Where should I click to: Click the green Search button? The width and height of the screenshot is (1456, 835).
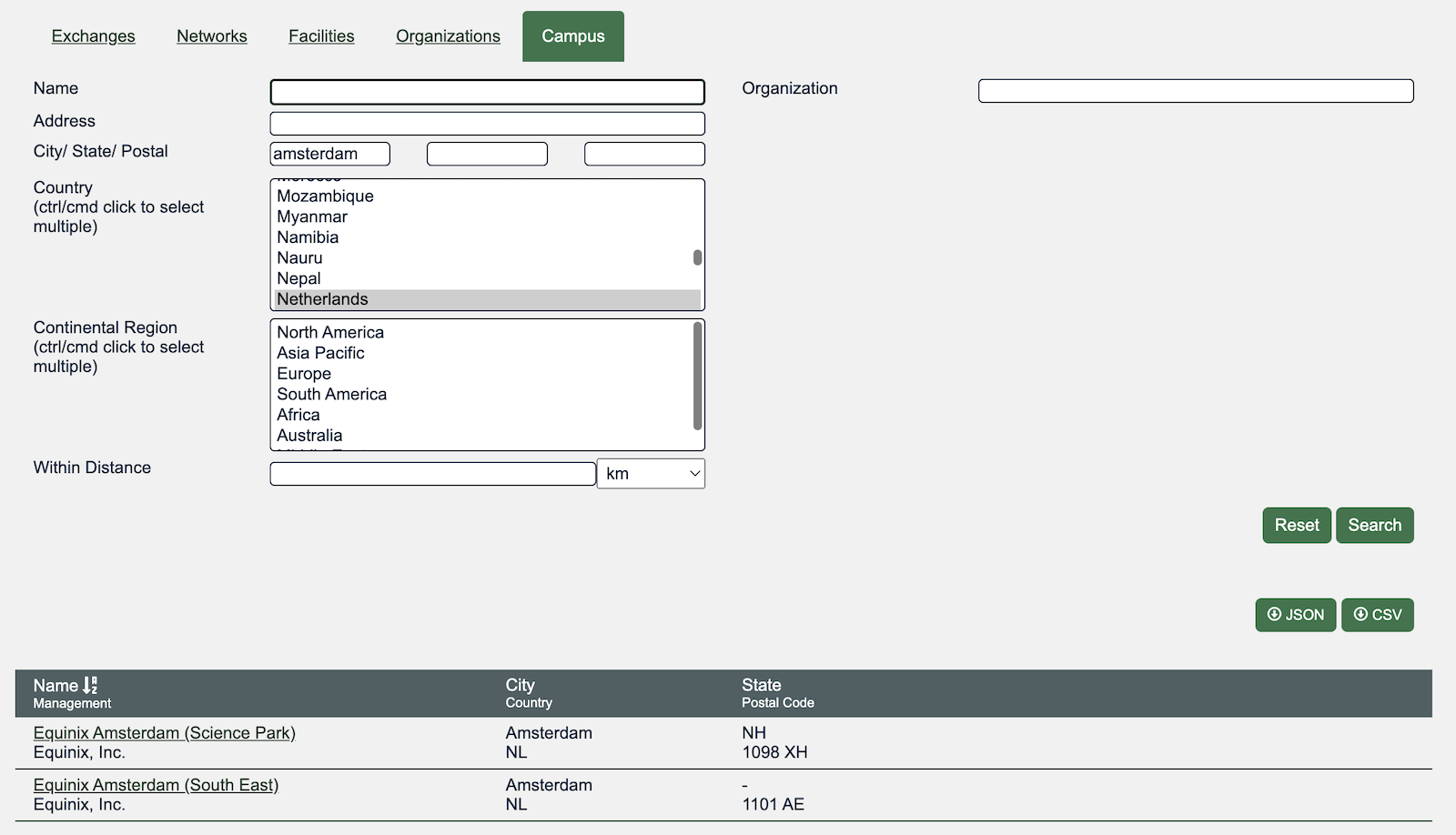1375,526
